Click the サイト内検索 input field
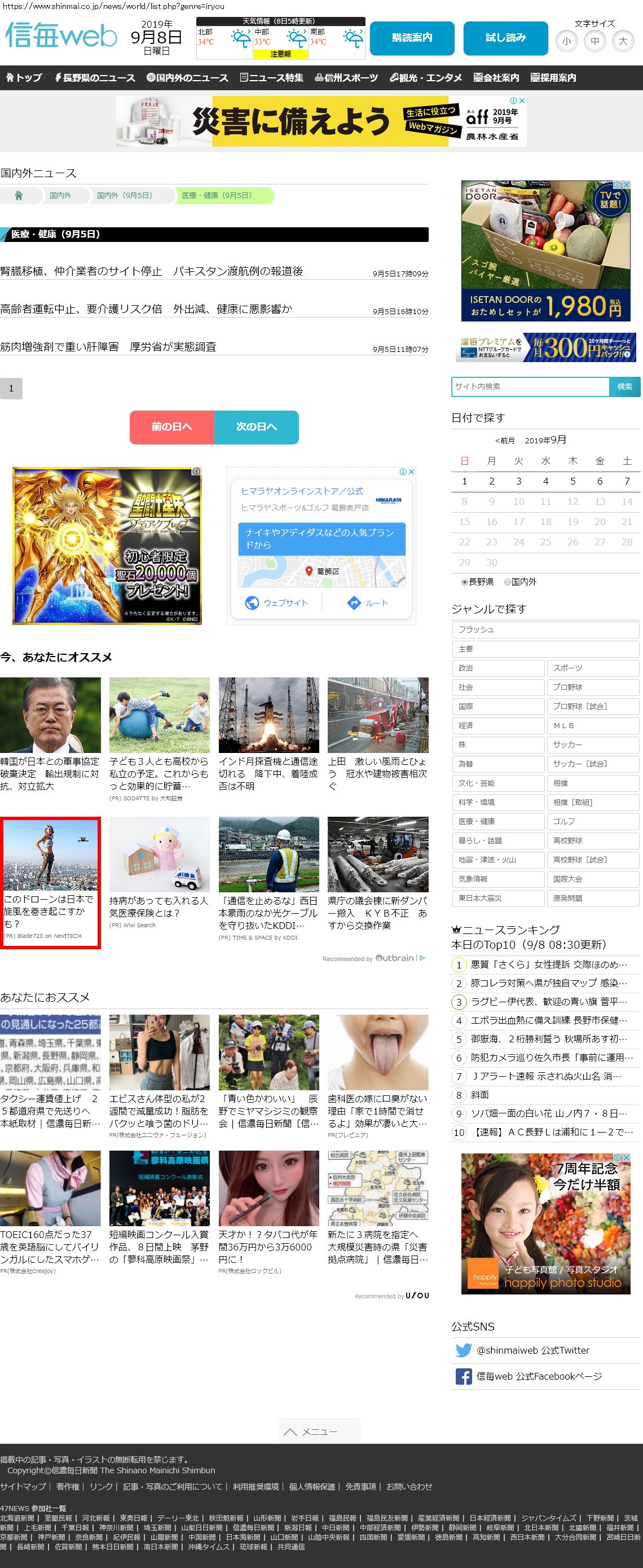Image resolution: width=643 pixels, height=1568 pixels. 530,386
